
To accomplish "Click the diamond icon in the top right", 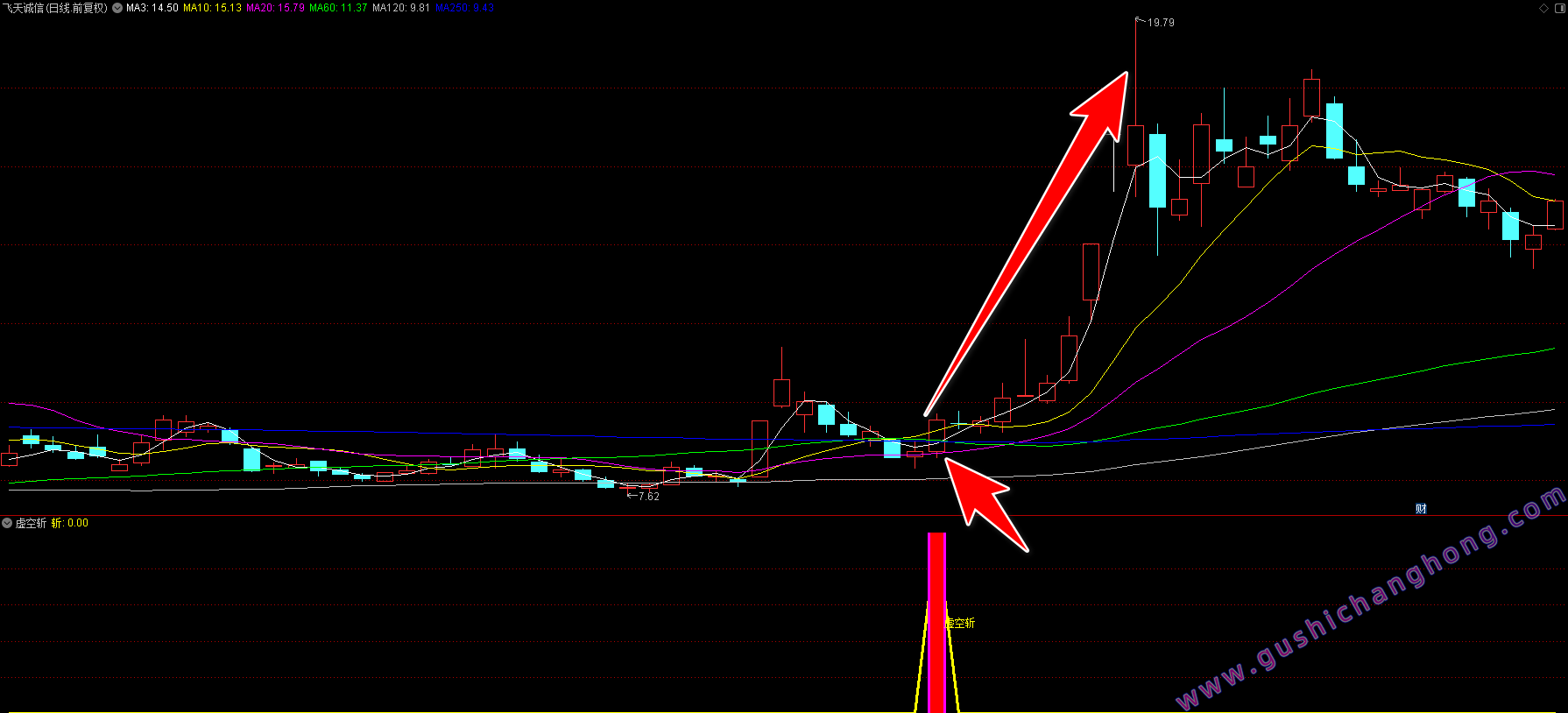I will pos(1543,8).
